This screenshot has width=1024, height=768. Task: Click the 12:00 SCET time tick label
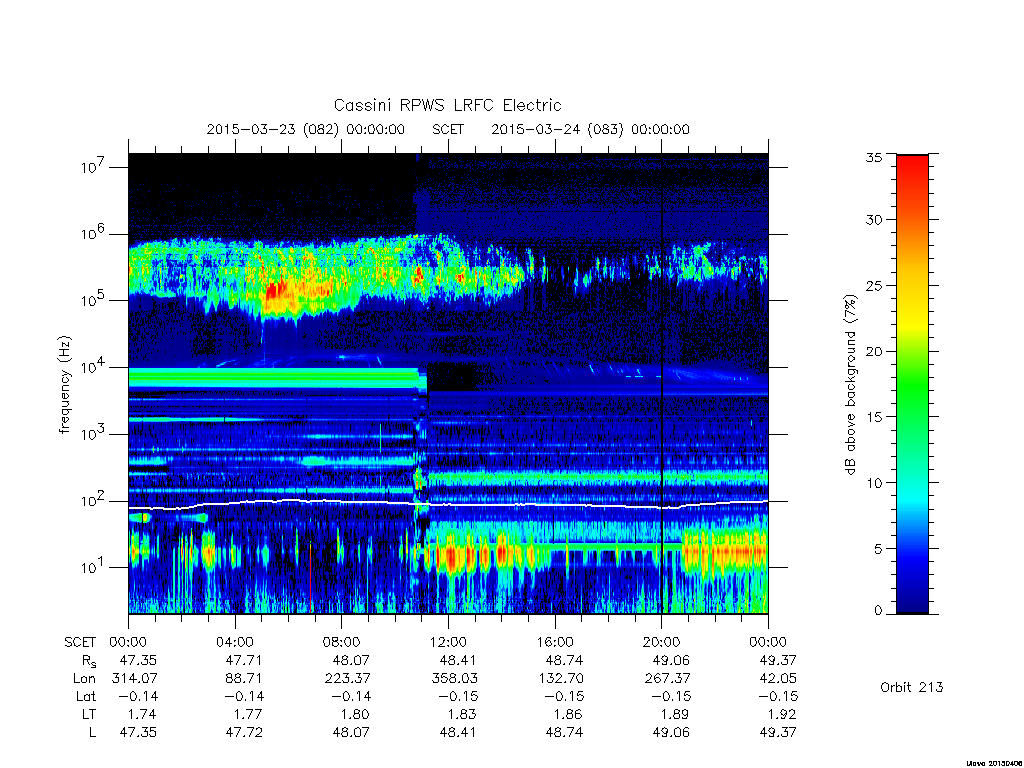pos(448,642)
